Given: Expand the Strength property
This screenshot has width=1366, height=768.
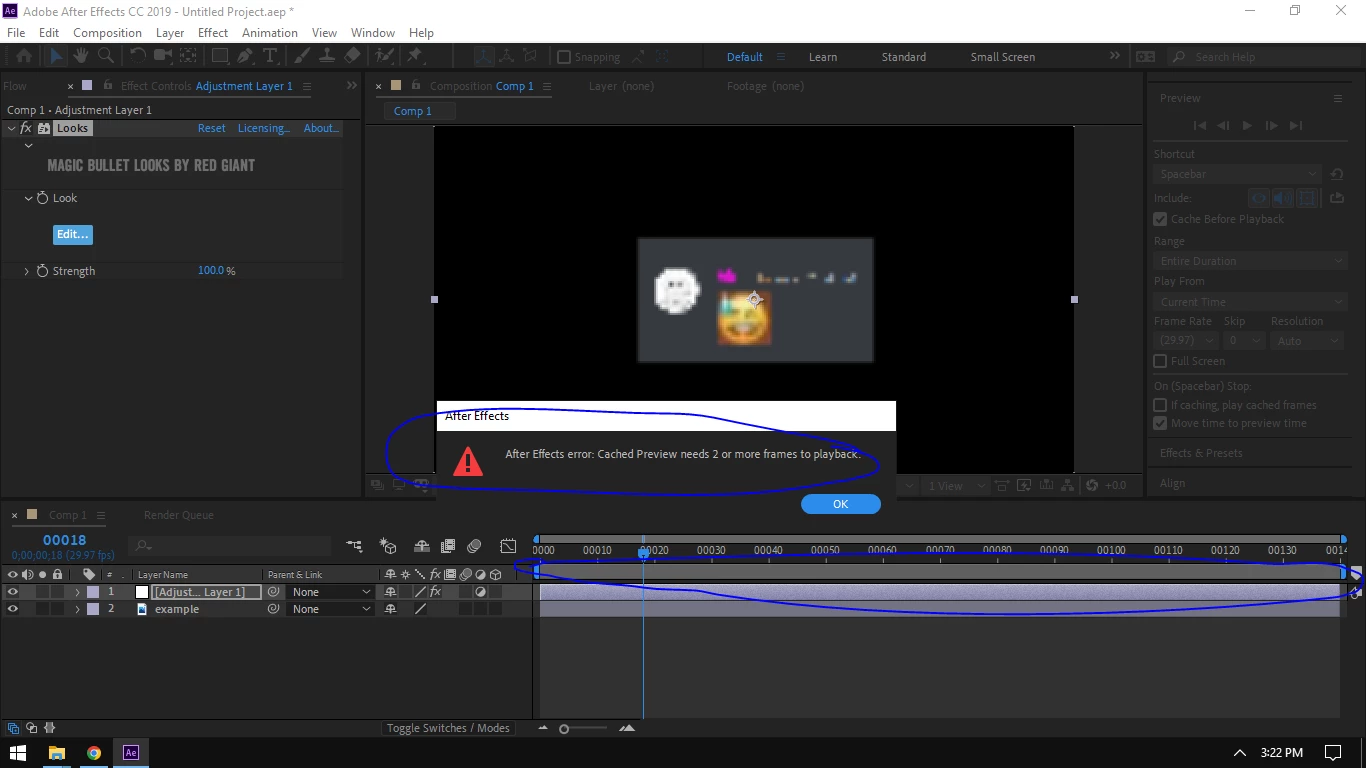Looking at the screenshot, I should tap(27, 271).
